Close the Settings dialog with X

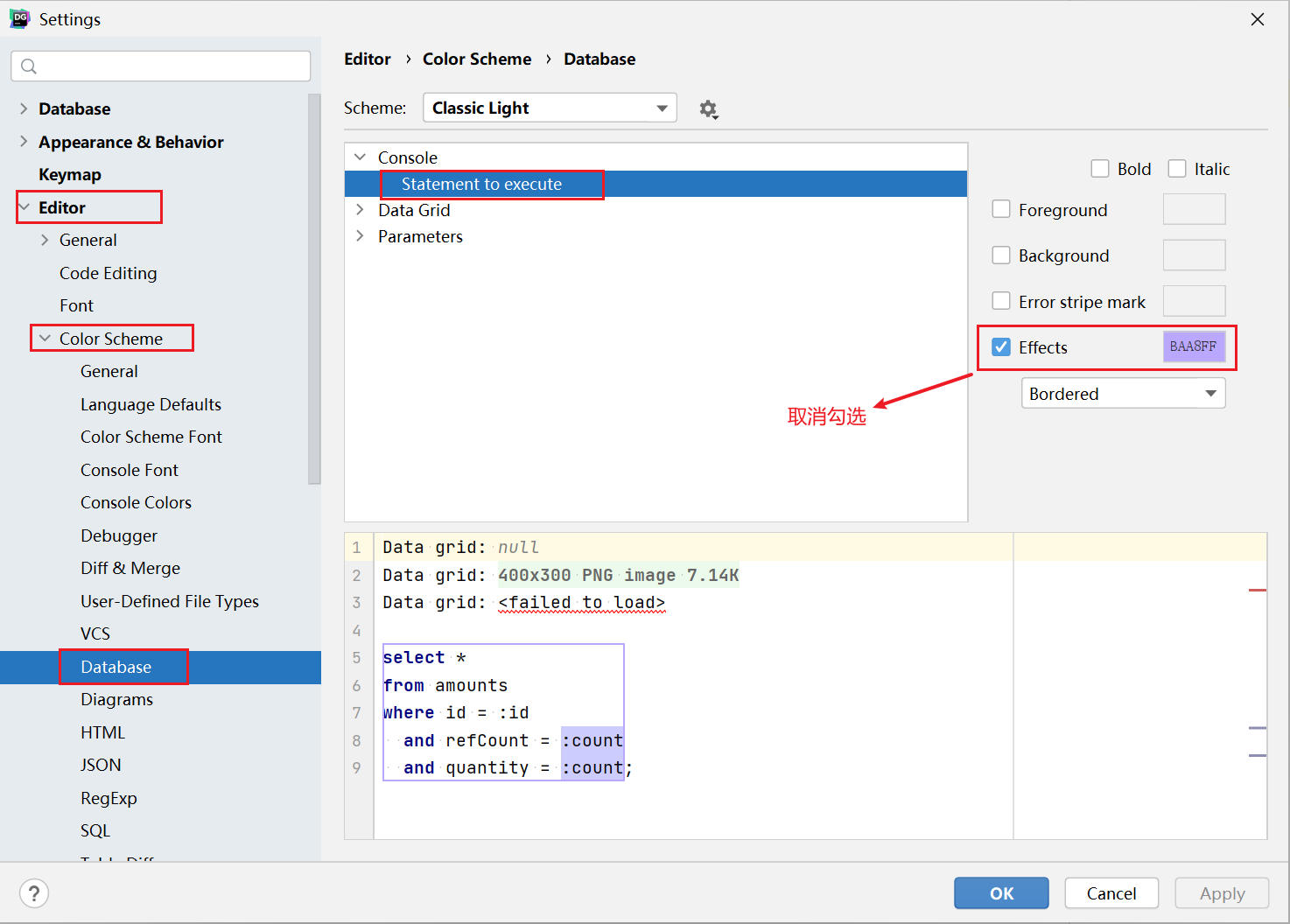pyautogui.click(x=1257, y=19)
